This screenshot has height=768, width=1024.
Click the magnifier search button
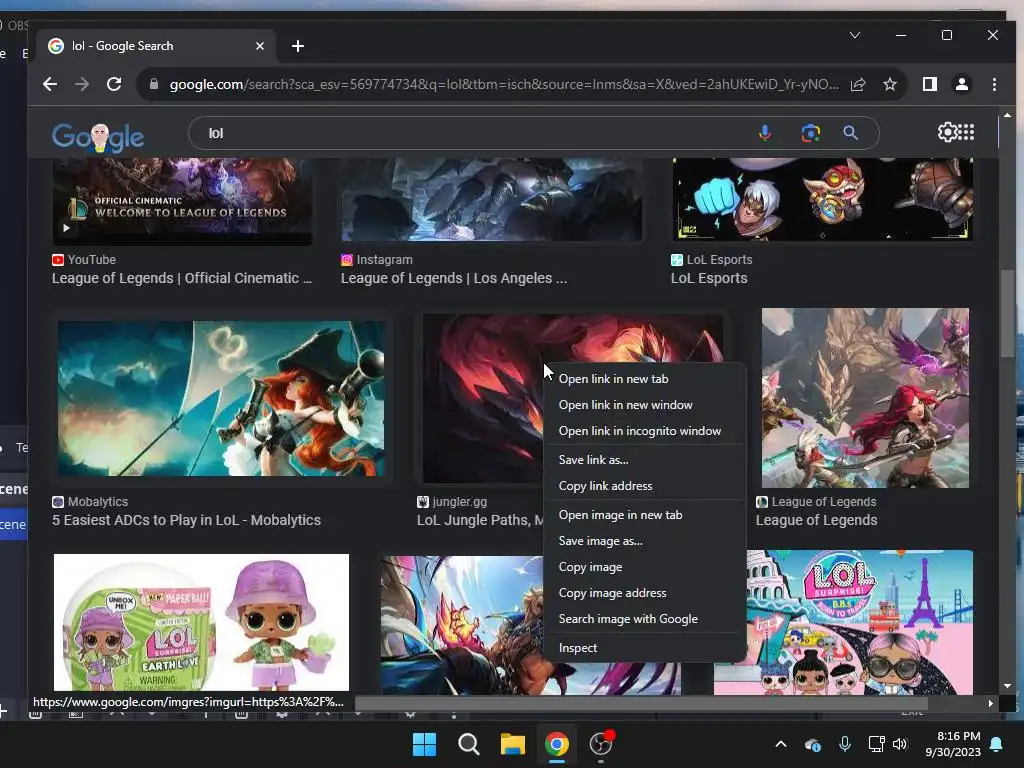[850, 133]
